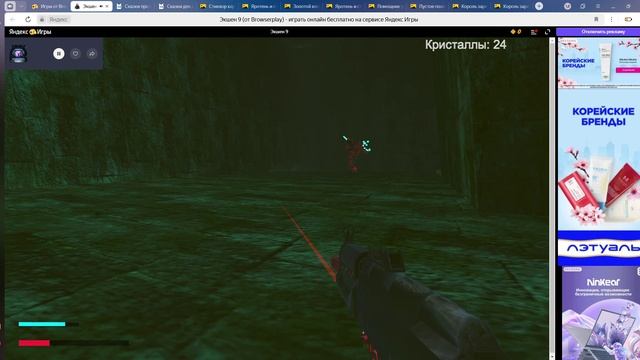Pause the game with the round pause button
Screen dimensions: 640x360
pyautogui.click(x=59, y=53)
